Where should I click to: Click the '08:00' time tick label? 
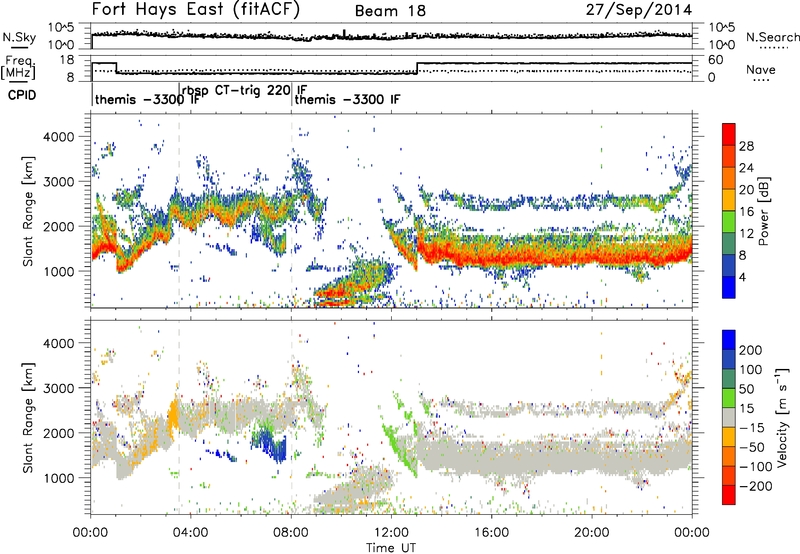point(291,533)
